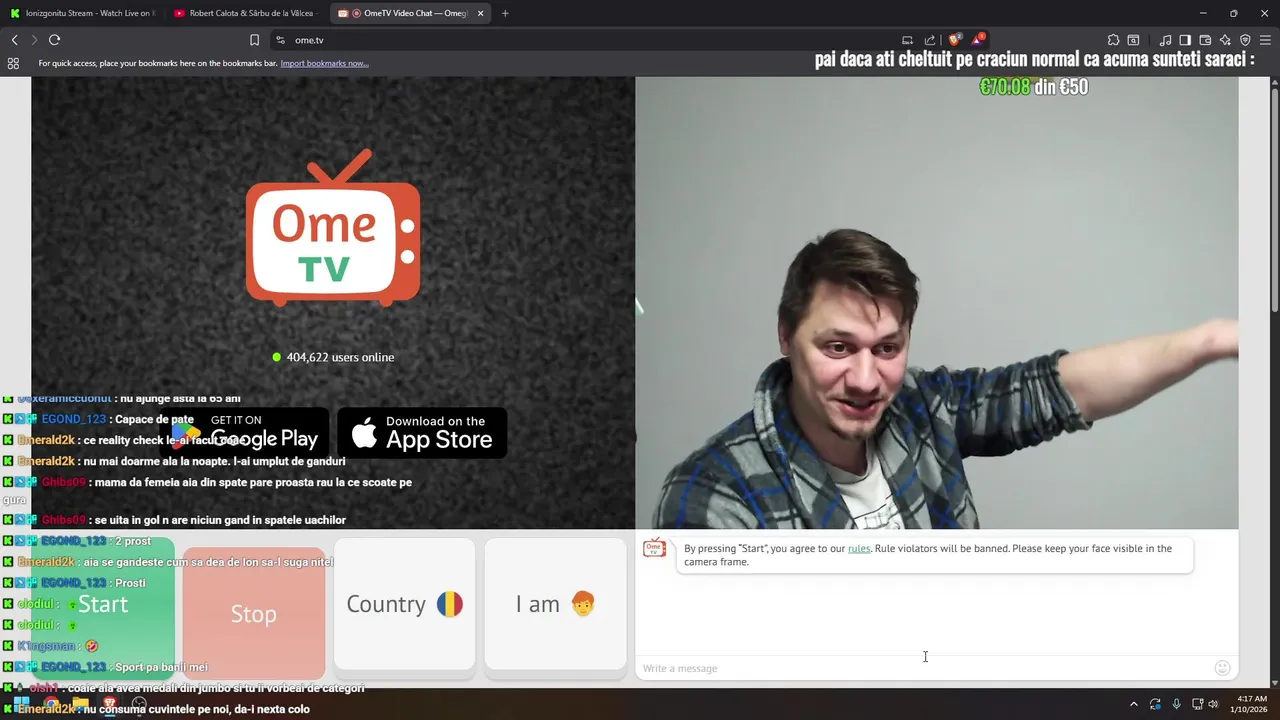Viewport: 1280px width, 720px height.
Task: Click the network connection icon in the system tray
Action: [x=1197, y=704]
